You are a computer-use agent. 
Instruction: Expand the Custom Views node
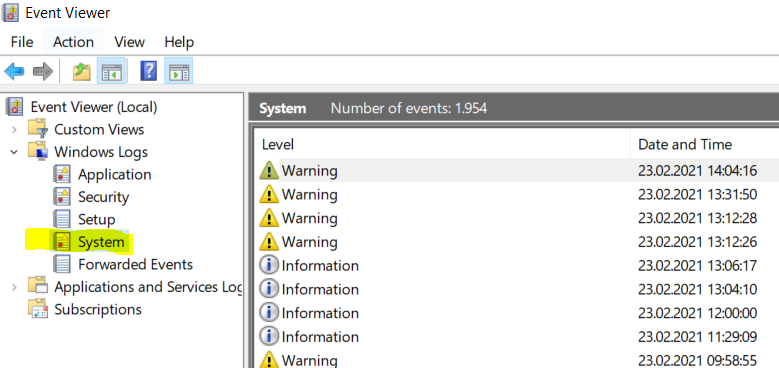[14, 130]
